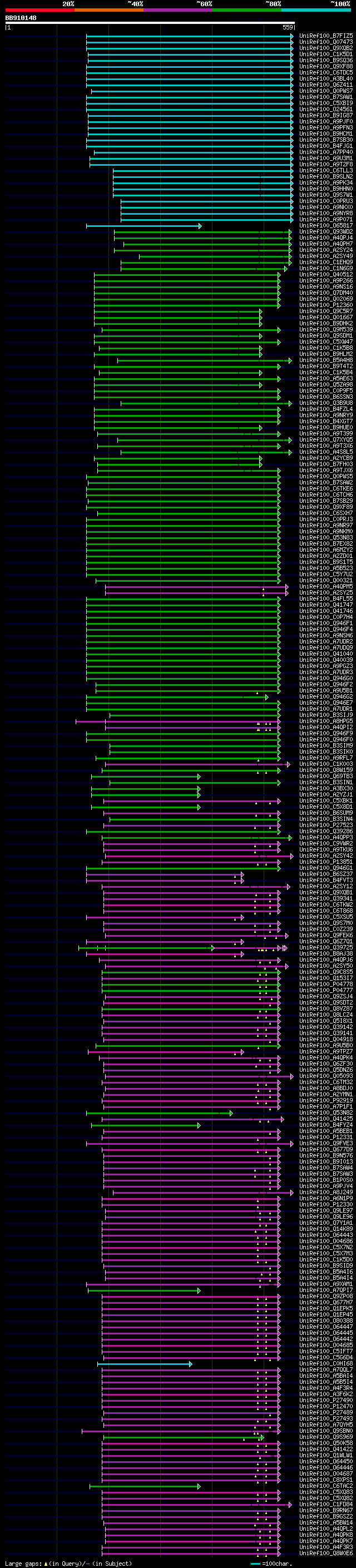Select hit label UniRef100_C6TAC2
The image size is (356, 1568).
coord(326,1485)
